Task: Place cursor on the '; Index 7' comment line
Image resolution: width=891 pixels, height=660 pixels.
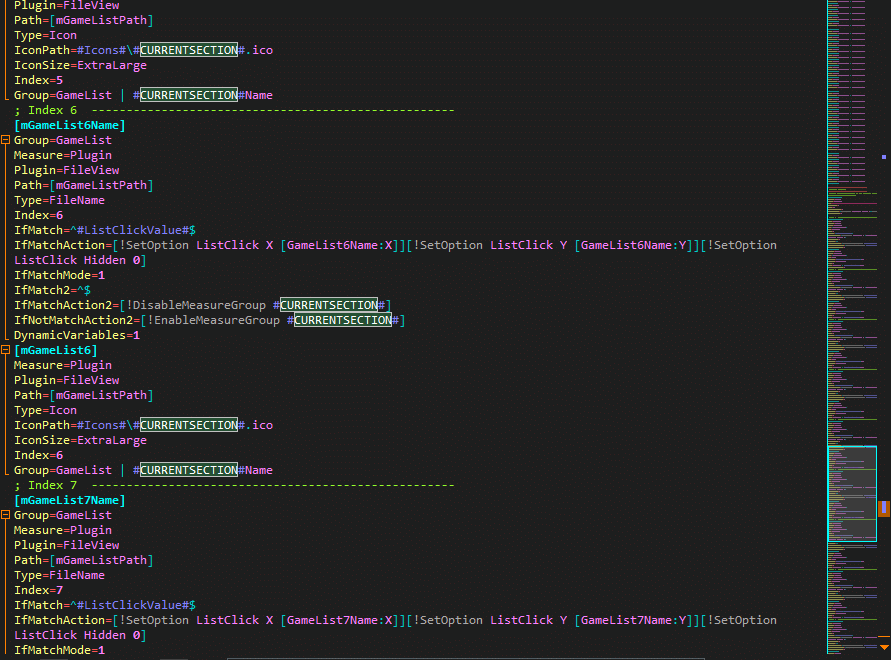Action: (45, 485)
